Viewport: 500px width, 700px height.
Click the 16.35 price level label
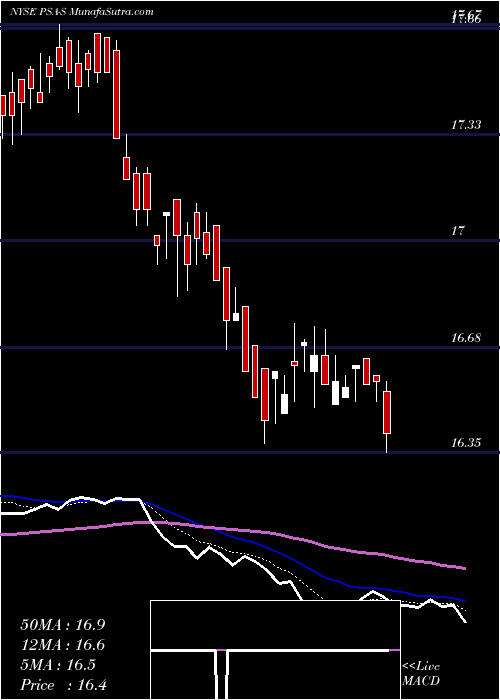[x=466, y=443]
